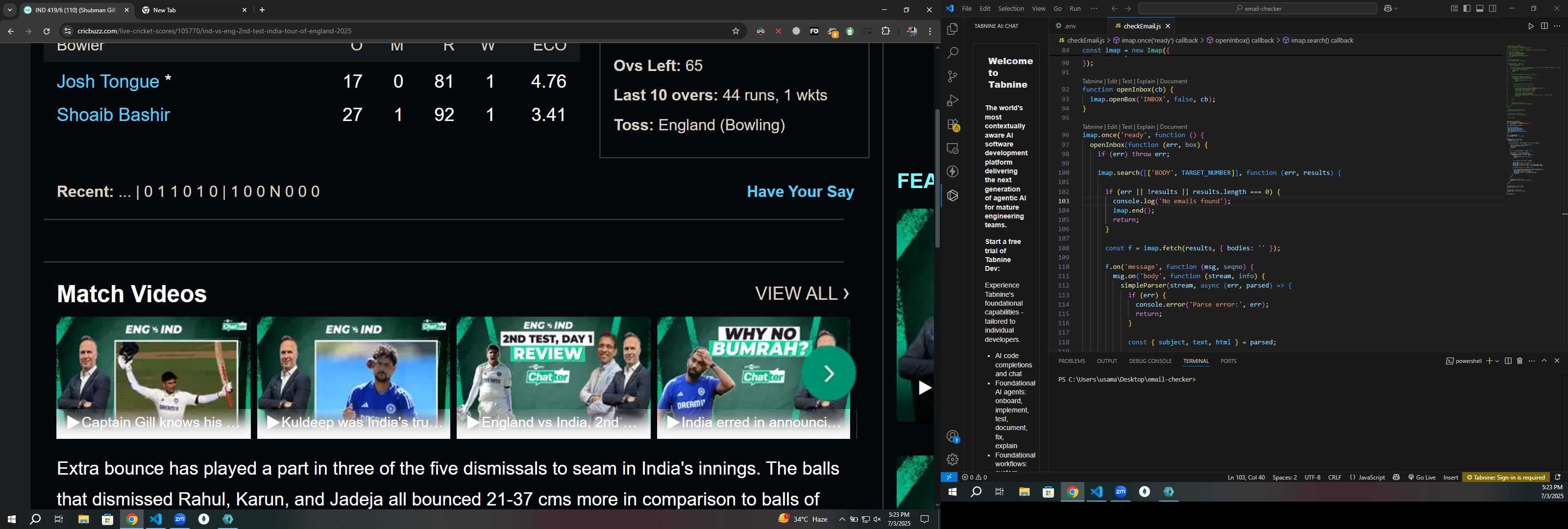The width and height of the screenshot is (1568, 529).
Task: Click Copilot status icon in status bar
Action: (x=1396, y=477)
